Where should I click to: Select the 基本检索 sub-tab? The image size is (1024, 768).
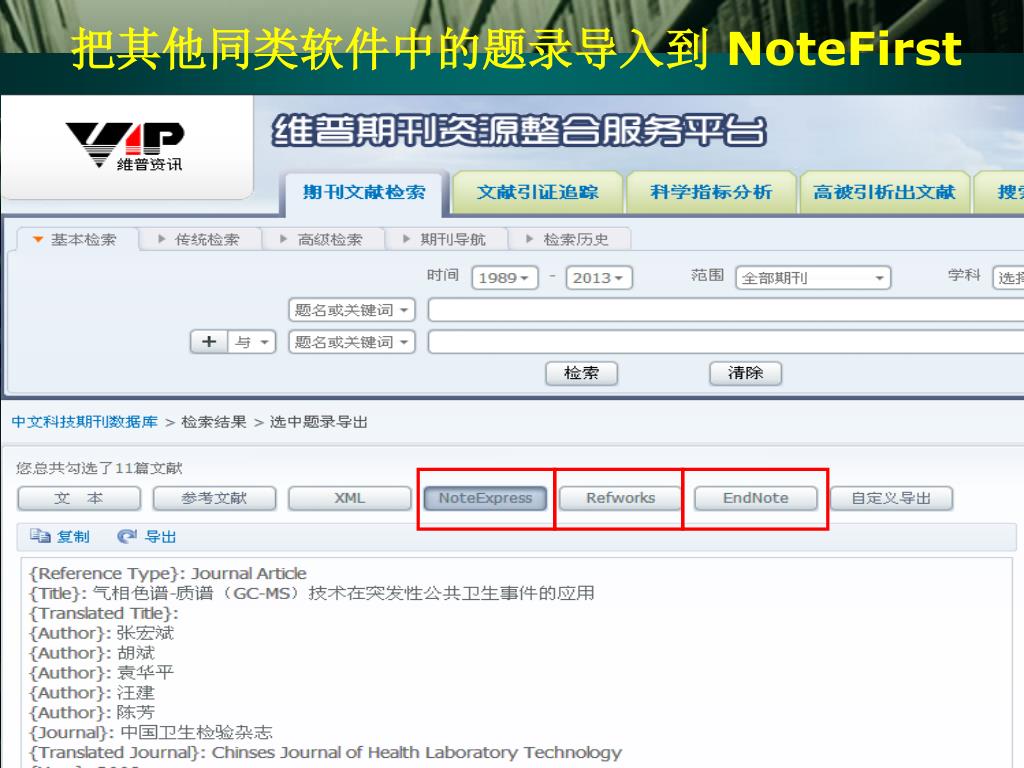76,240
